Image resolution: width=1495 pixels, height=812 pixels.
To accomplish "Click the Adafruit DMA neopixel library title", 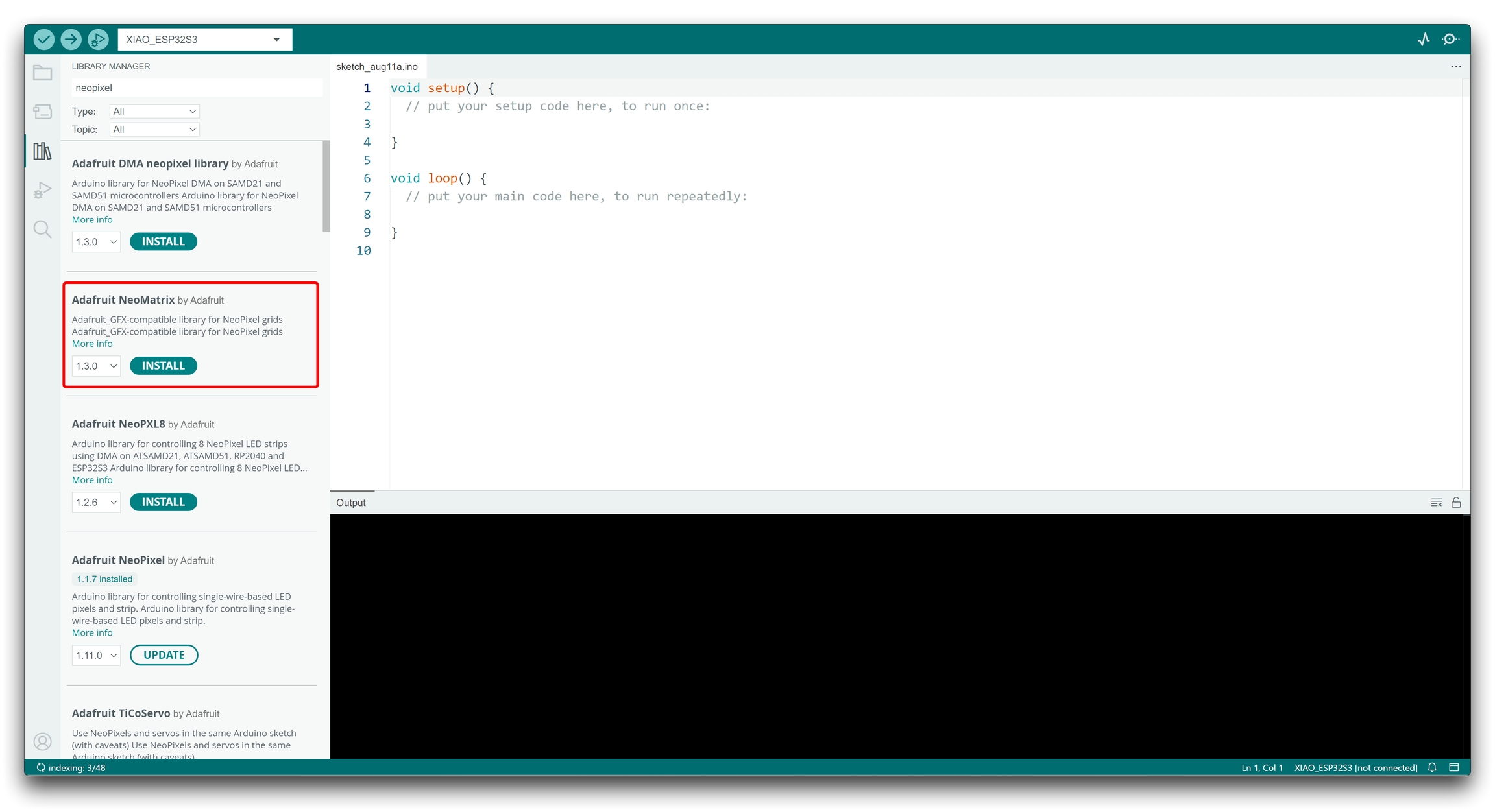I will coord(150,164).
